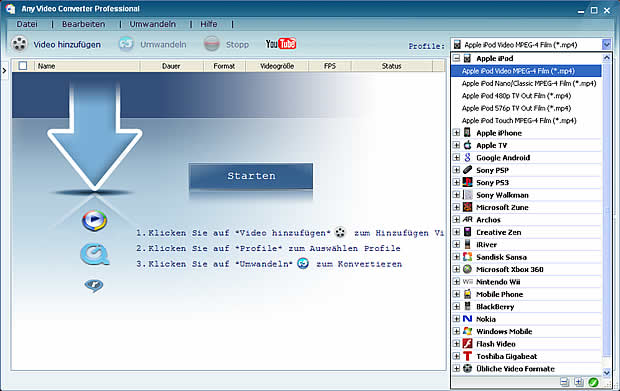Click the Sony PS3 icon

(x=467, y=182)
